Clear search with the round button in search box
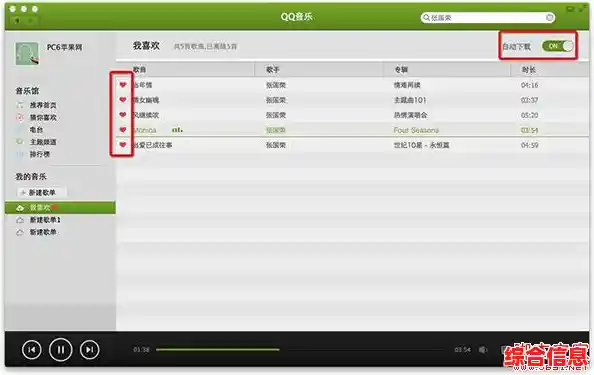594x375 pixels. click(x=550, y=17)
